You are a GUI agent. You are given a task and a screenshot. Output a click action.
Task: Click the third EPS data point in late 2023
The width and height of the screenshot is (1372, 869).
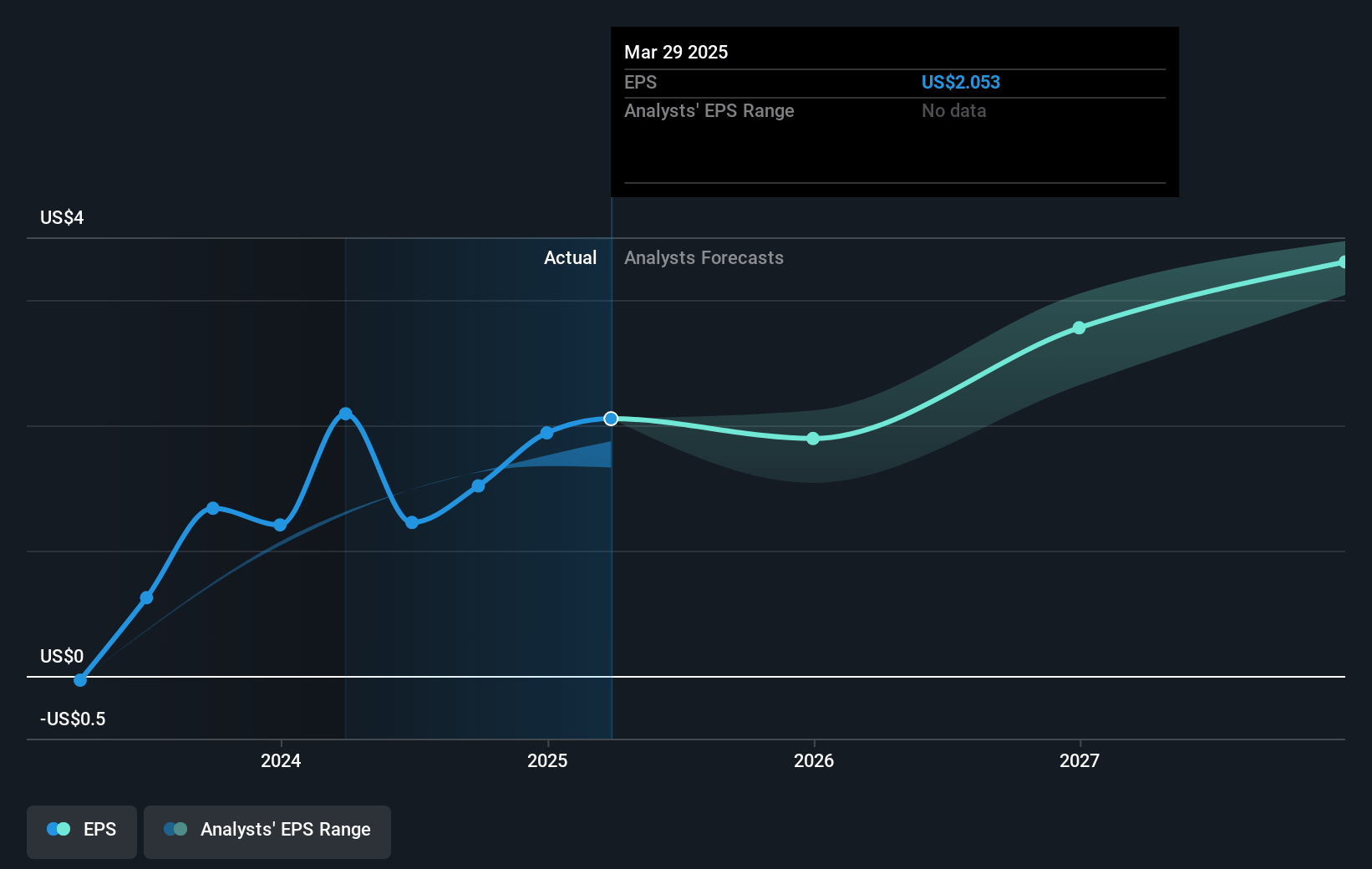pyautogui.click(x=213, y=508)
